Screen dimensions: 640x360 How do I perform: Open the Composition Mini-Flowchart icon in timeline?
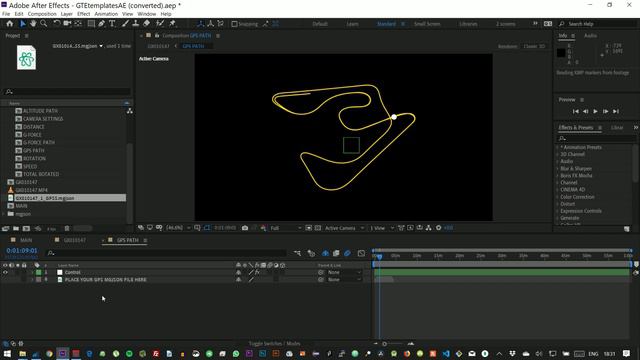(x=297, y=253)
